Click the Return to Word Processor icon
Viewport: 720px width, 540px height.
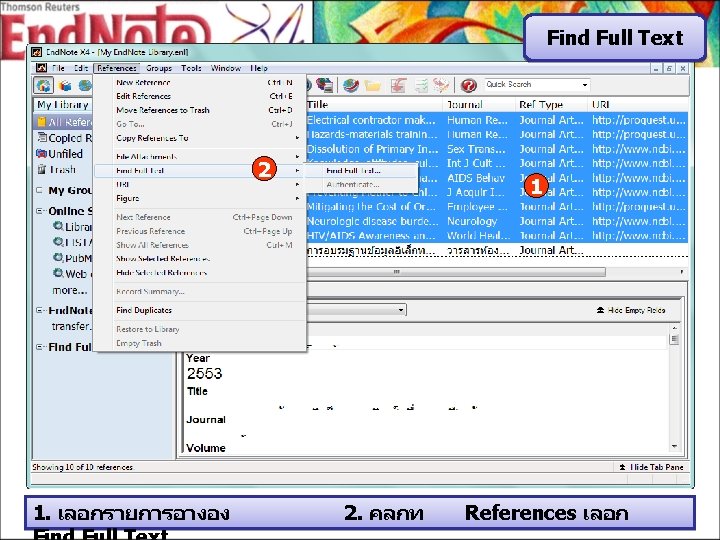coord(441,85)
